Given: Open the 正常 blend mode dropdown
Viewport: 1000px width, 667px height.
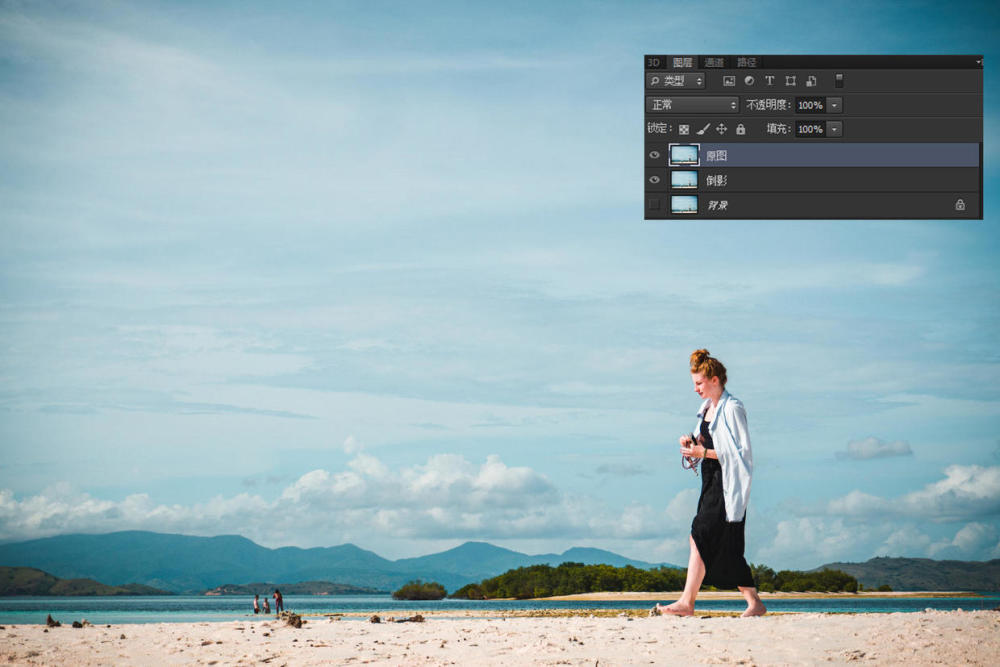Looking at the screenshot, I should tap(693, 105).
